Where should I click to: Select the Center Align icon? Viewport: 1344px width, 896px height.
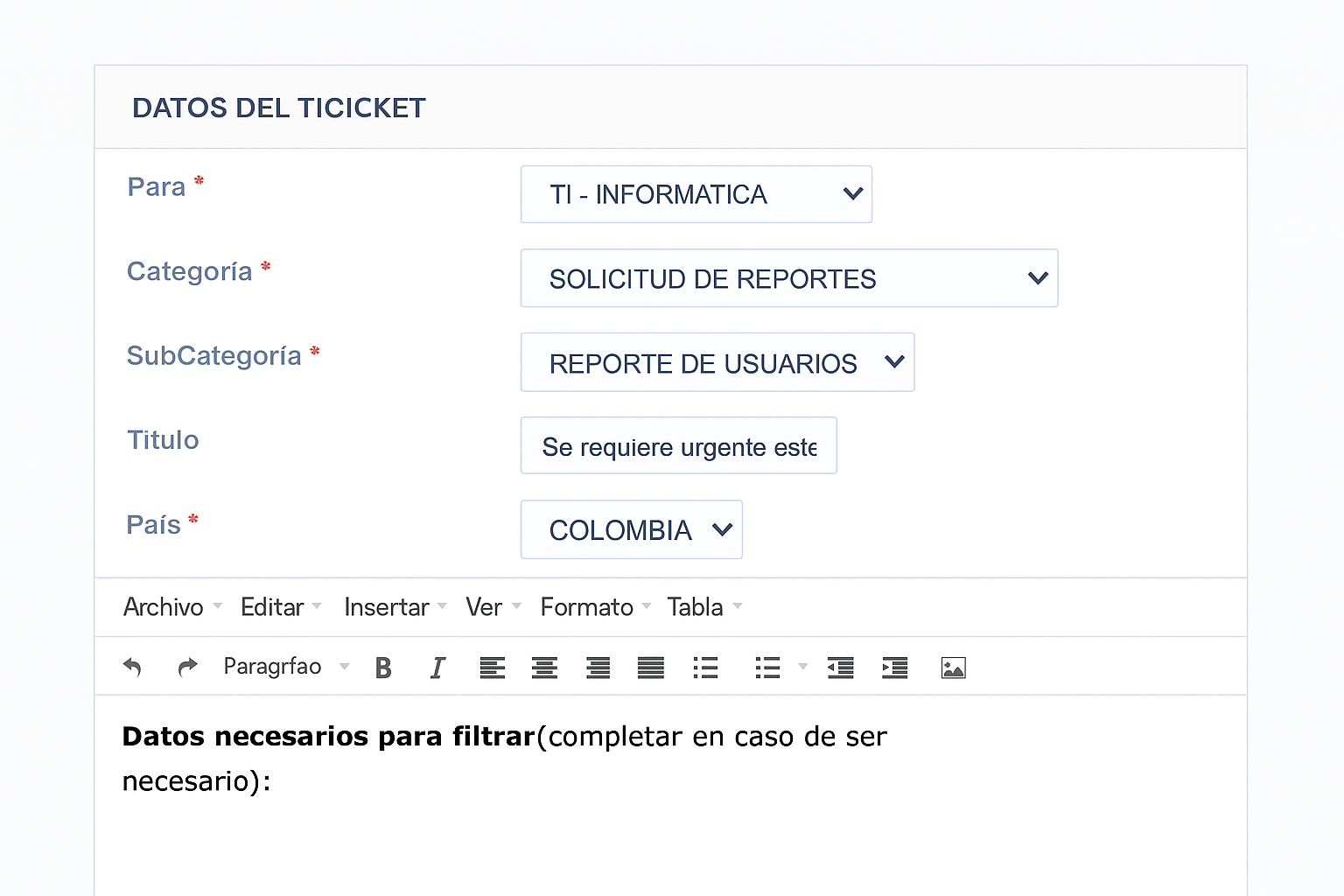[x=545, y=668]
